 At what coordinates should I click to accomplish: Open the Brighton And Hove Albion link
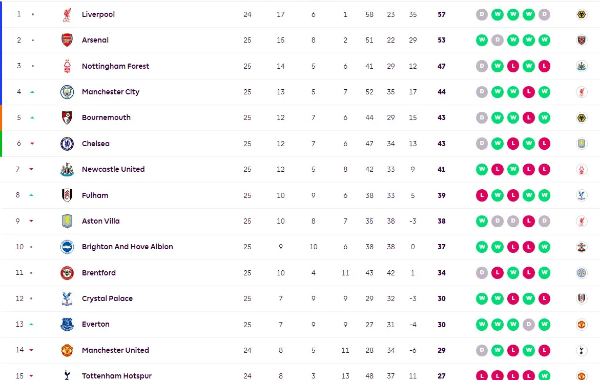coord(127,247)
